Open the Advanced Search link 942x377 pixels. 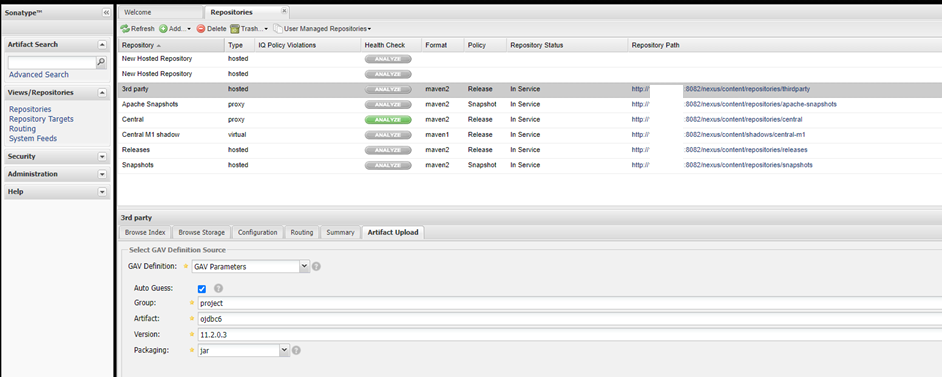39,74
